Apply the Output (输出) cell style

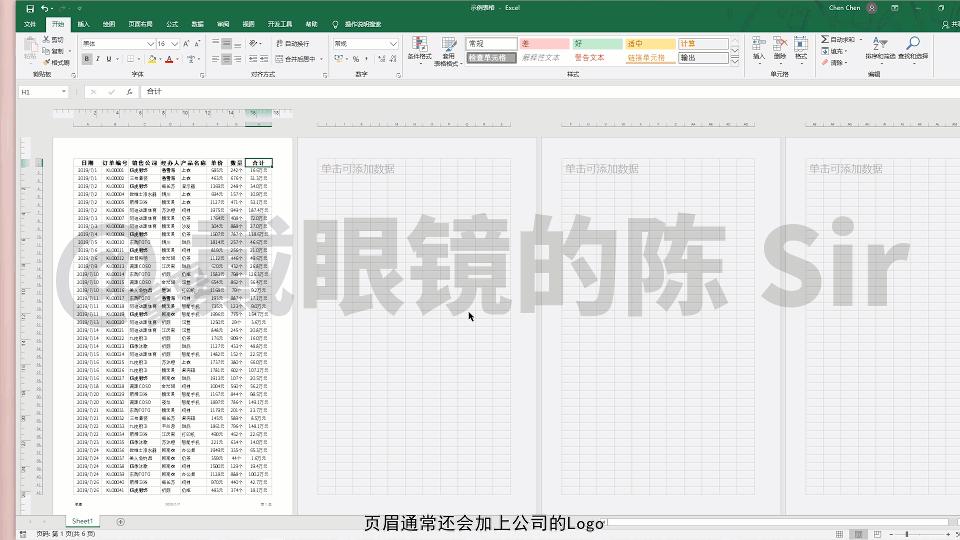coord(703,58)
